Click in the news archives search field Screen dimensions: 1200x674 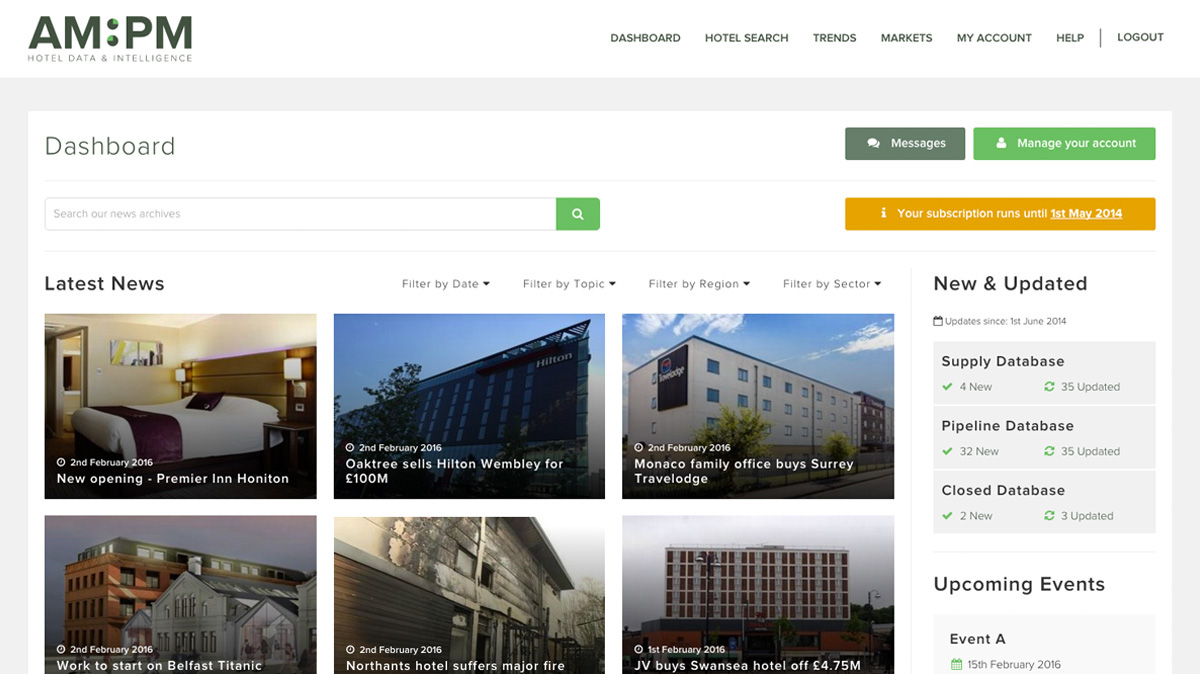tap(300, 214)
